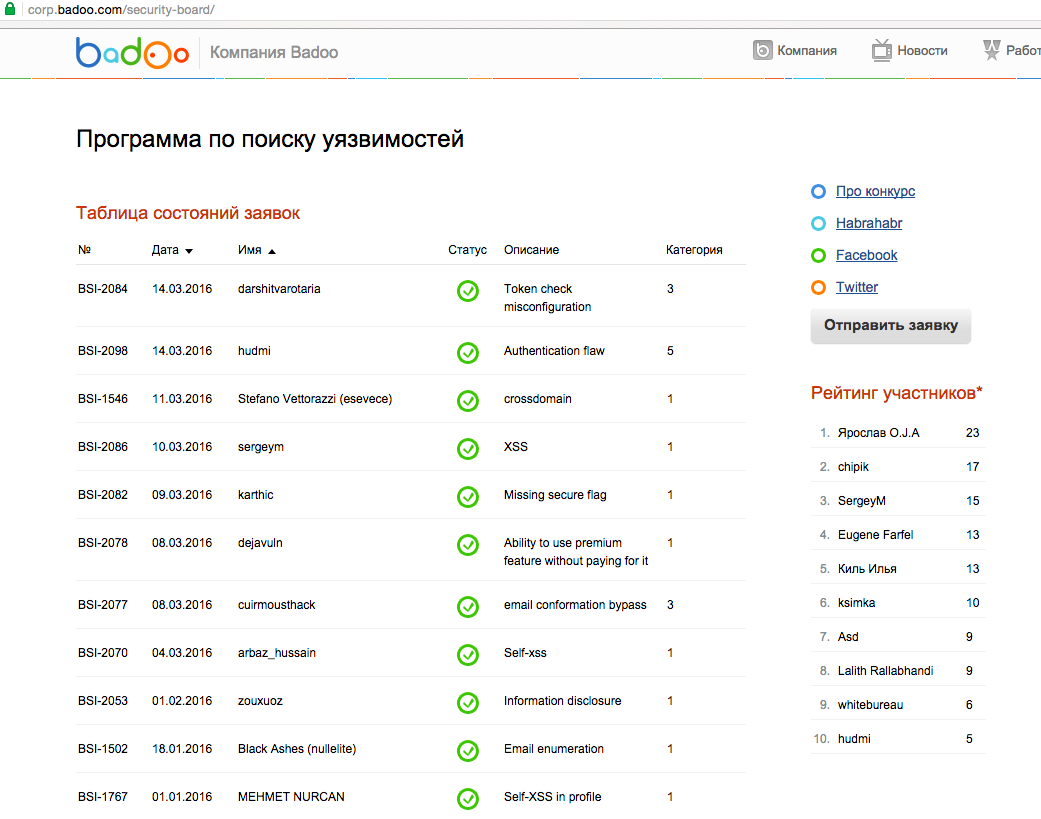Click the Новости TV icon
Screen dimensions: 1041x819
tap(881, 50)
